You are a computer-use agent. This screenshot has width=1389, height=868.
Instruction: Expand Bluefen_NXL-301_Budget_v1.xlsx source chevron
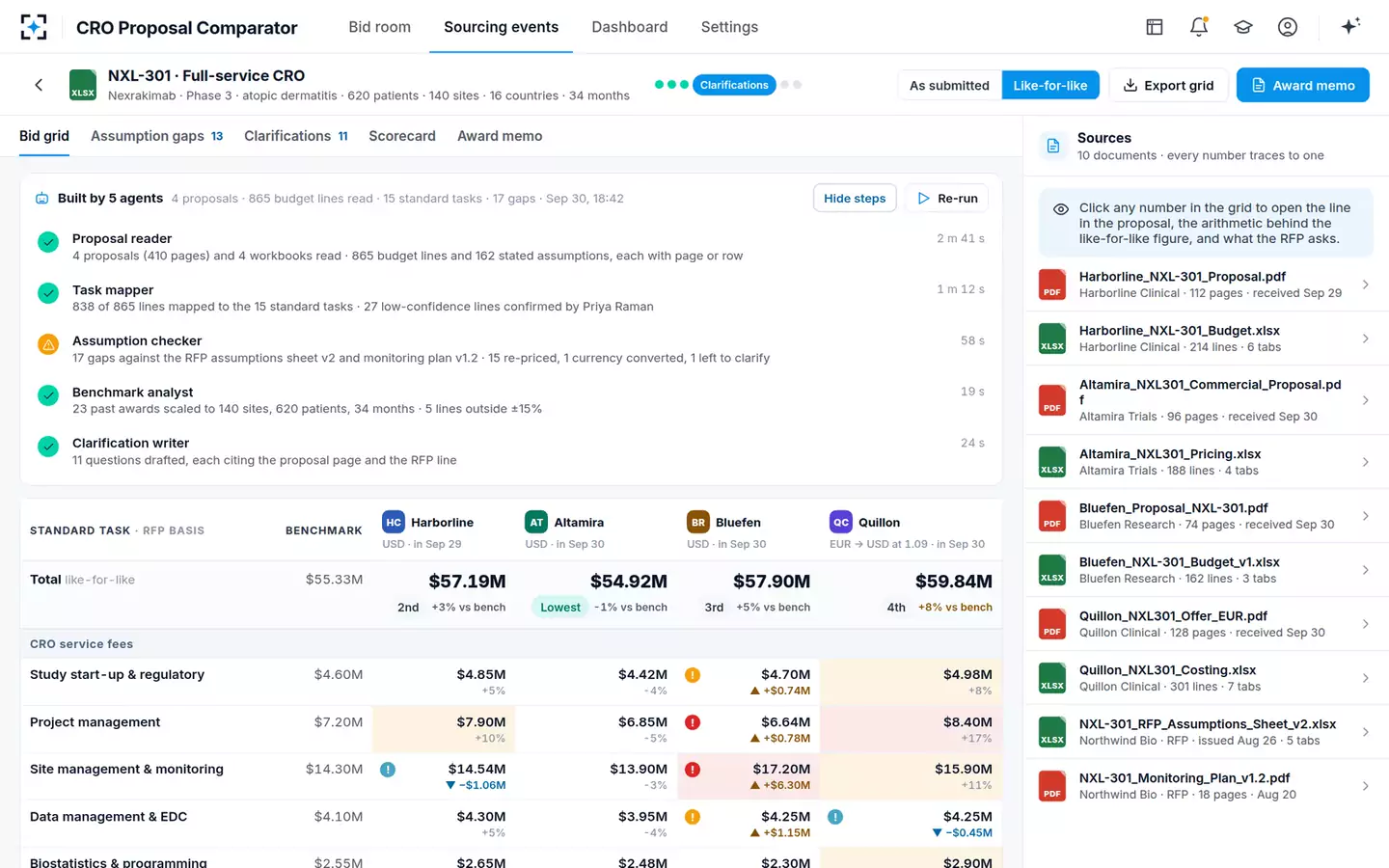[x=1366, y=570]
